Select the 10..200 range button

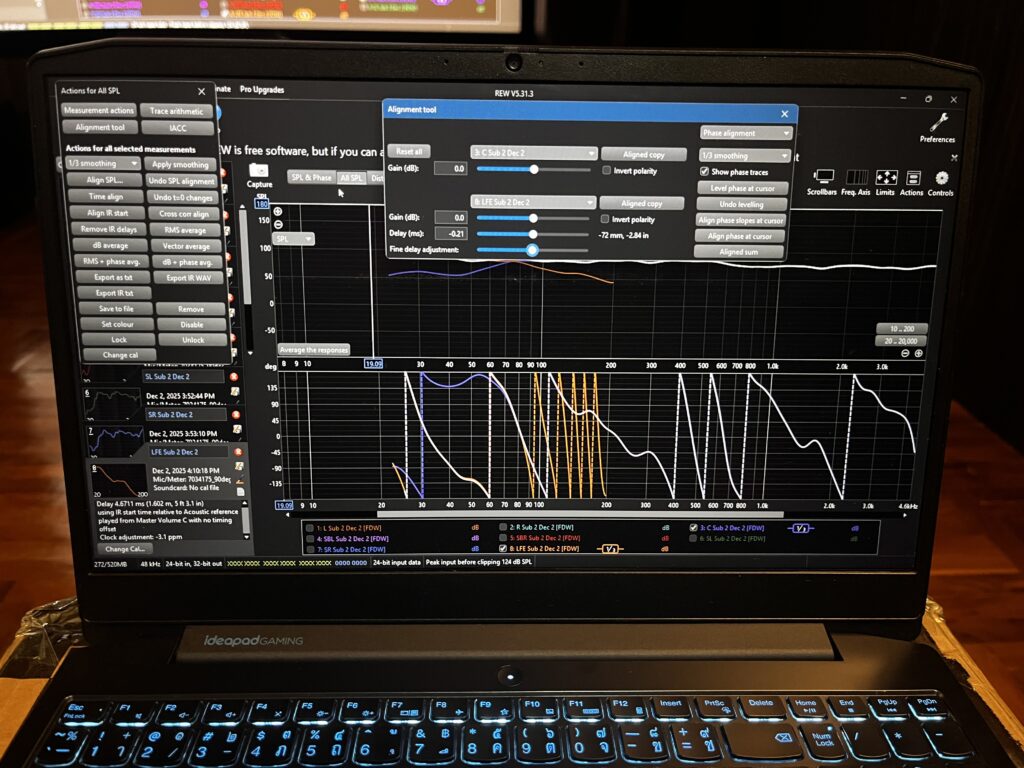point(903,328)
